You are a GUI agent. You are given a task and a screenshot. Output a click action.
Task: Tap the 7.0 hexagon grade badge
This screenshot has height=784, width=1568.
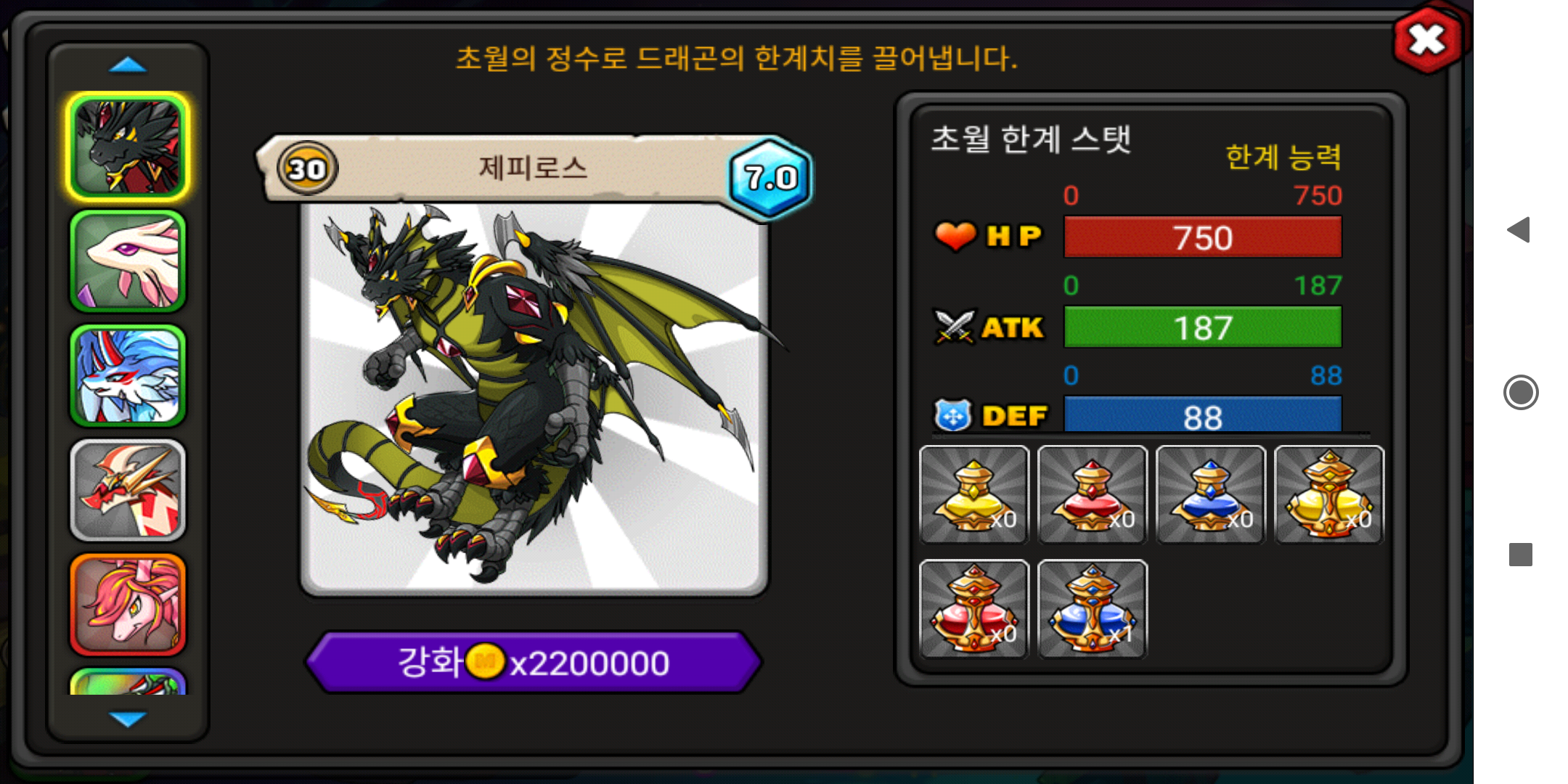tap(770, 177)
